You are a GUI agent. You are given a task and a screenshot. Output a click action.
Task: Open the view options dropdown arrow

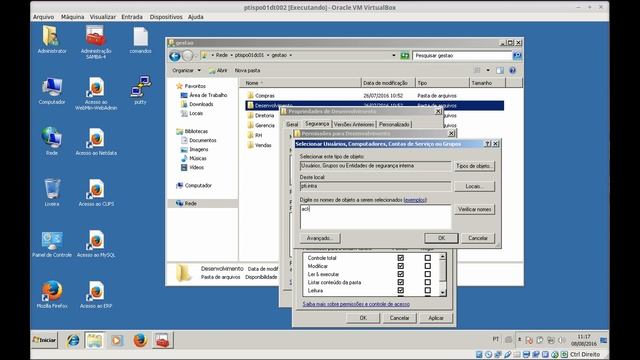[x=488, y=70]
